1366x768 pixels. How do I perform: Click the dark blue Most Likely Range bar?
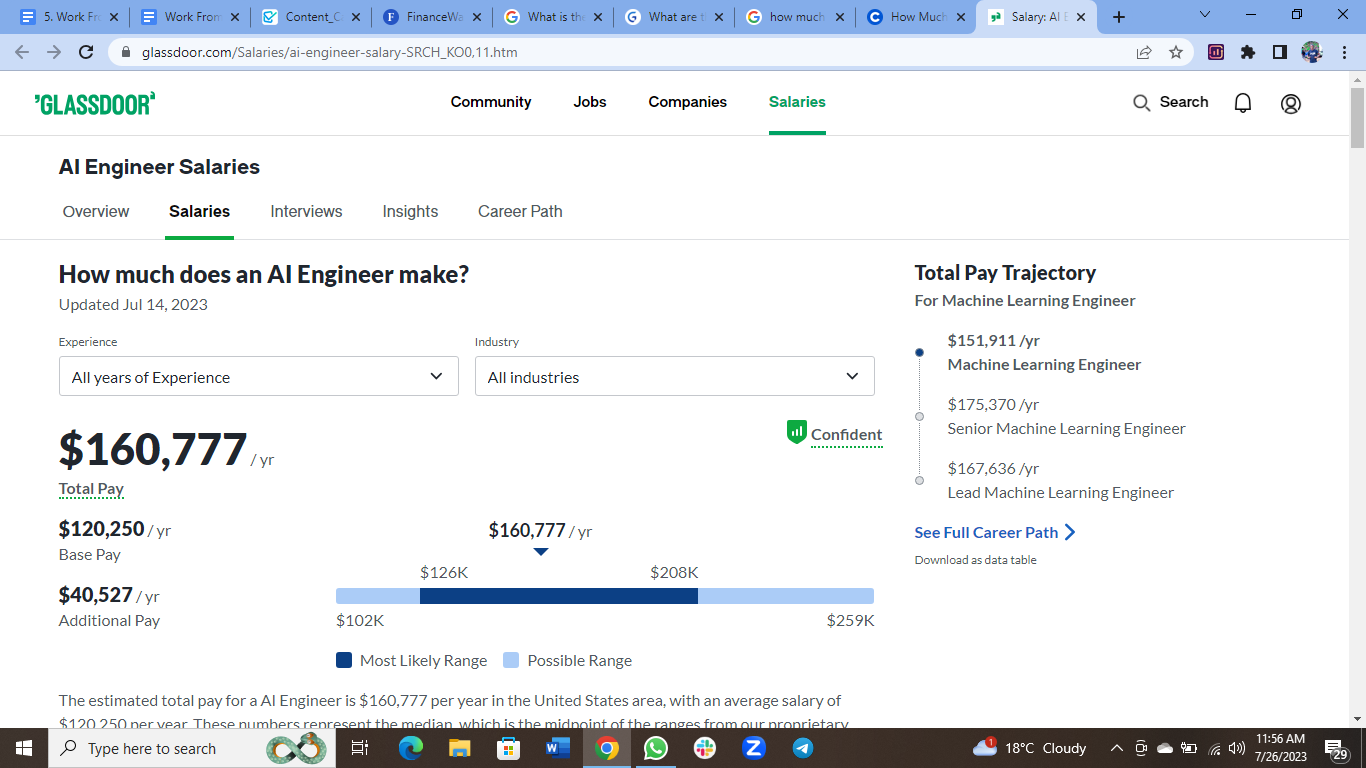point(558,596)
